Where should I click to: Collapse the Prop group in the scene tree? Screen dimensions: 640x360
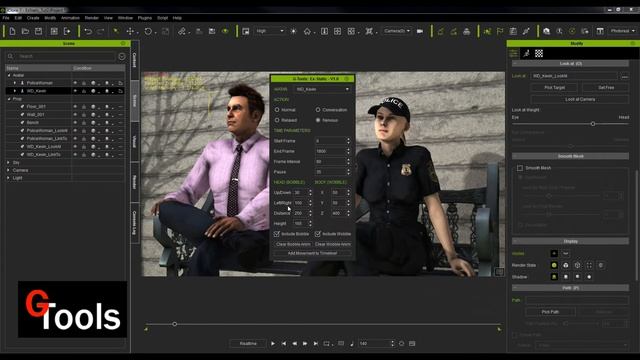coord(9,99)
